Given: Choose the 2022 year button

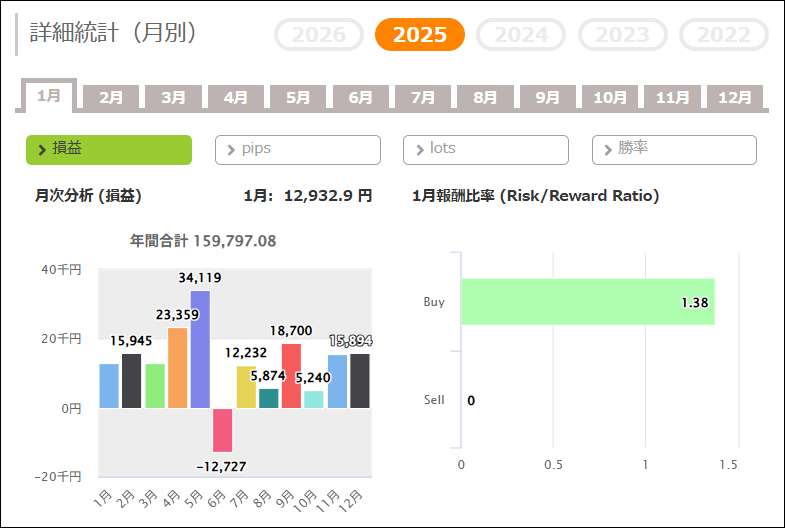Looking at the screenshot, I should click(x=723, y=35).
